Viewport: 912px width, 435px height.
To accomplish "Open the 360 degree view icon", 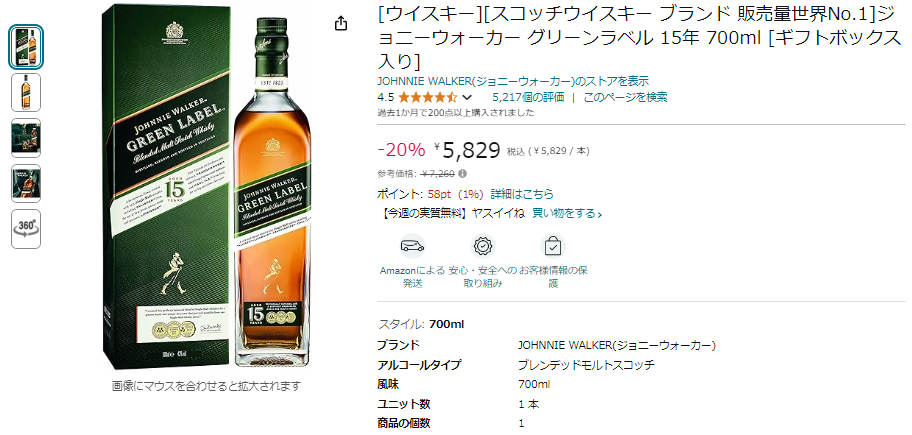I will tap(26, 229).
